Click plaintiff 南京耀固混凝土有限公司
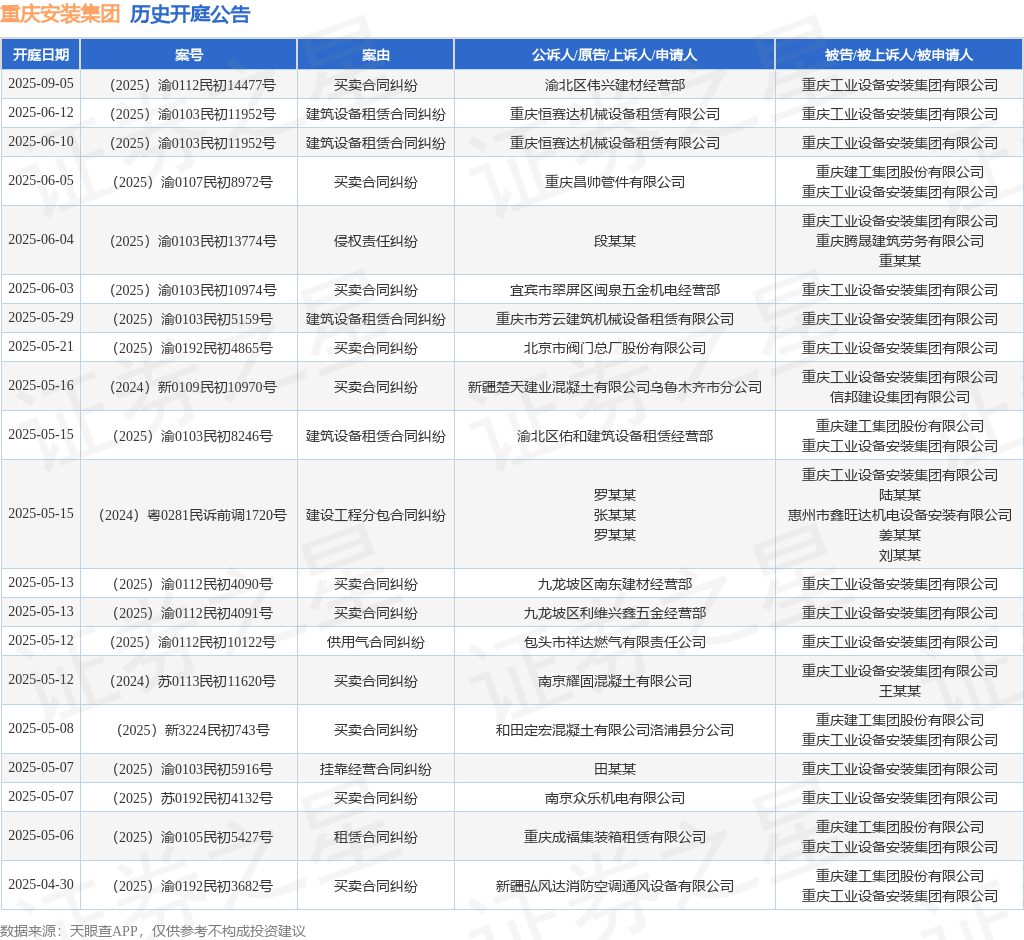Viewport: 1024px width, 940px height. tap(615, 681)
